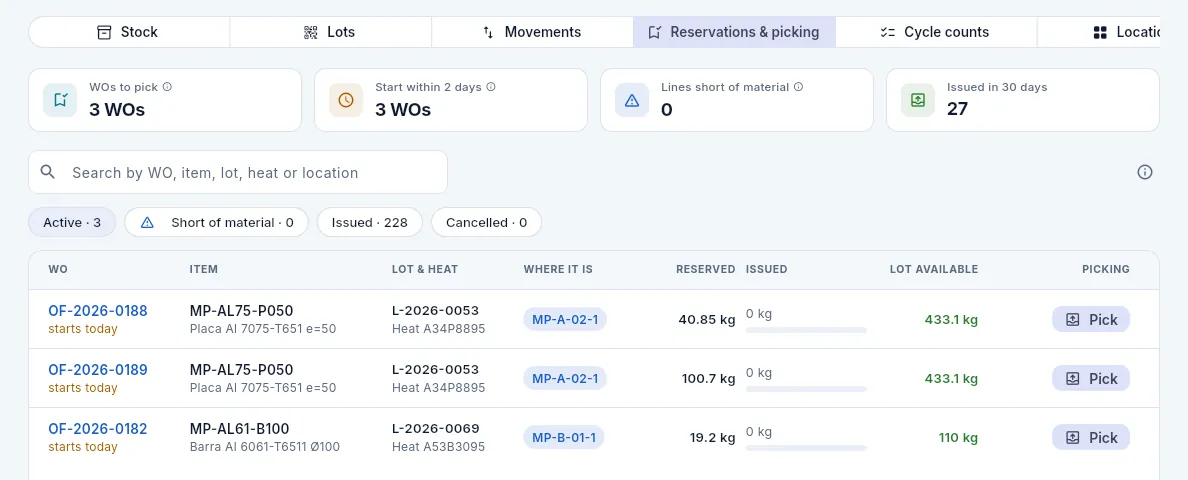Click the info icon right of search bar
Viewport: 1188px width, 480px height.
pyautogui.click(x=1145, y=173)
